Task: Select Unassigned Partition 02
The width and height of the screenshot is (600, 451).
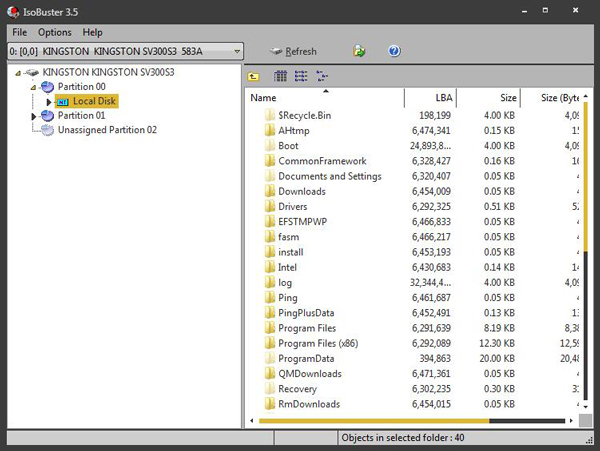Action: coord(107,130)
